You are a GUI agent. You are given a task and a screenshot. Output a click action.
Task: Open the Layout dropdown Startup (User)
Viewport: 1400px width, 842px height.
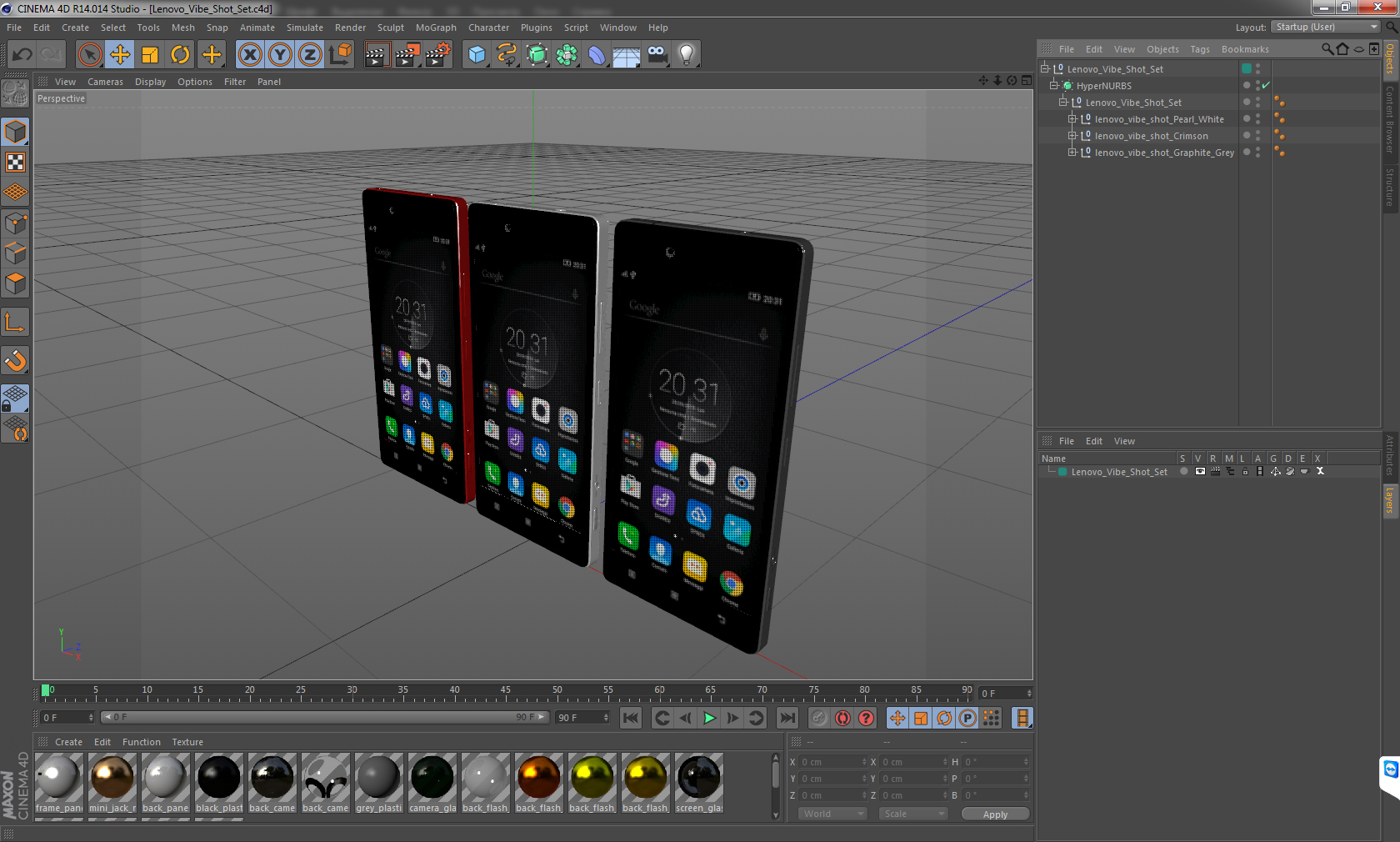pyautogui.click(x=1326, y=28)
